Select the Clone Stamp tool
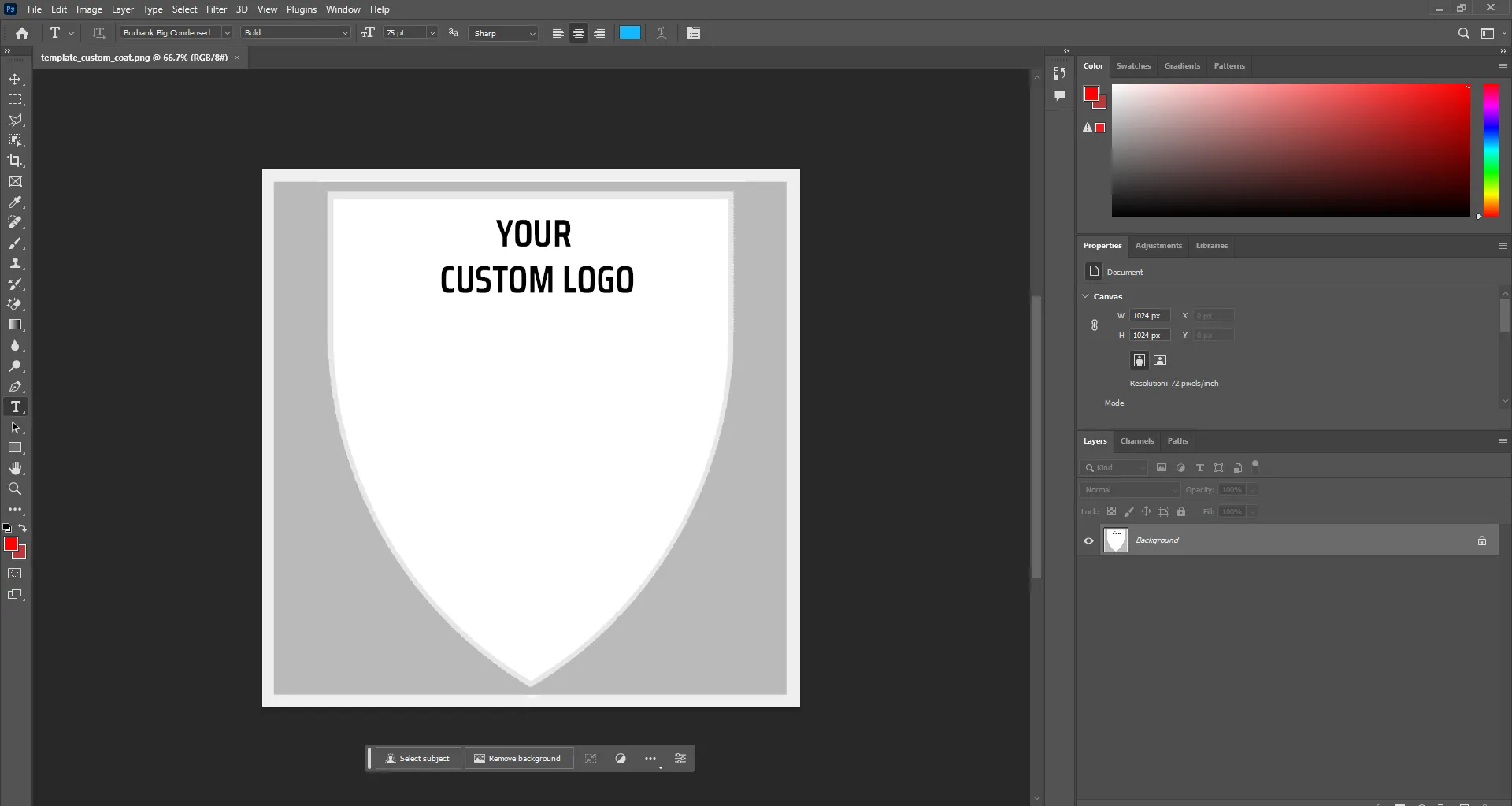This screenshot has width=1512, height=806. click(x=15, y=264)
